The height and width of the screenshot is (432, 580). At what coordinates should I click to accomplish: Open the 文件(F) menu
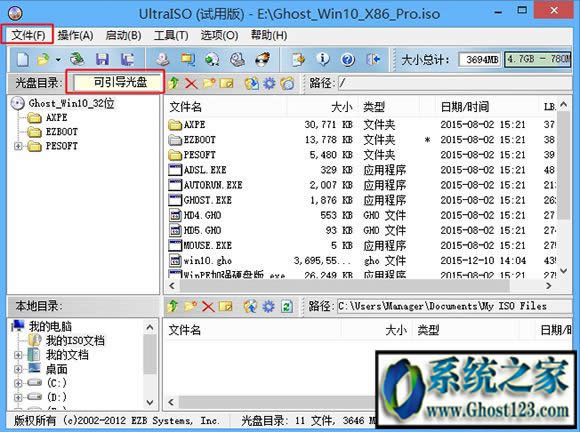pyautogui.click(x=28, y=35)
